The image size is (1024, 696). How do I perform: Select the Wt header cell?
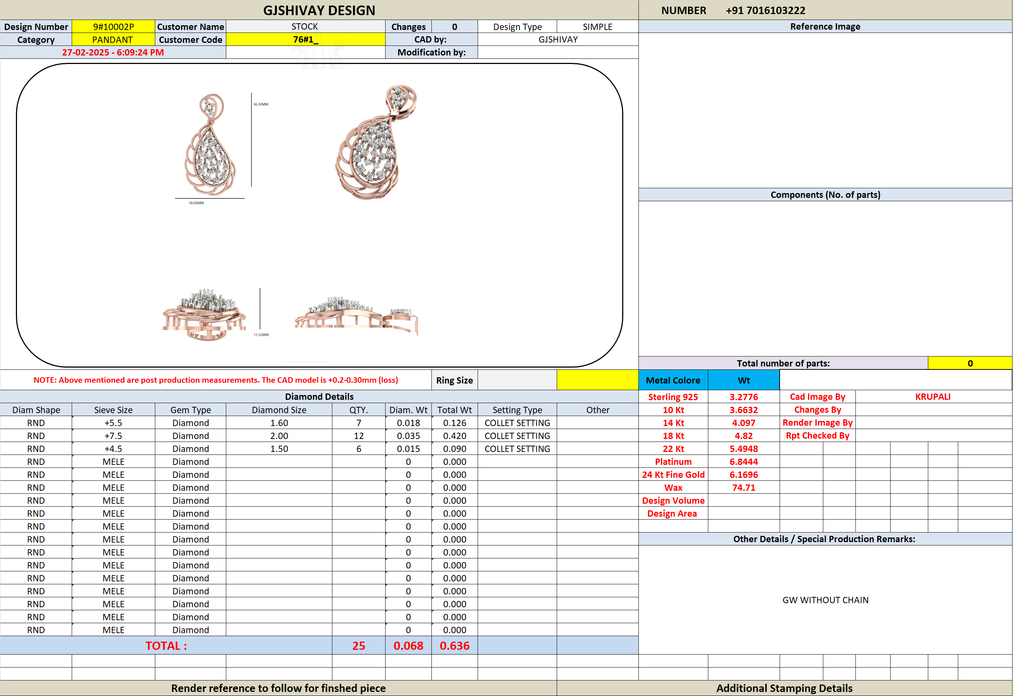(x=744, y=380)
